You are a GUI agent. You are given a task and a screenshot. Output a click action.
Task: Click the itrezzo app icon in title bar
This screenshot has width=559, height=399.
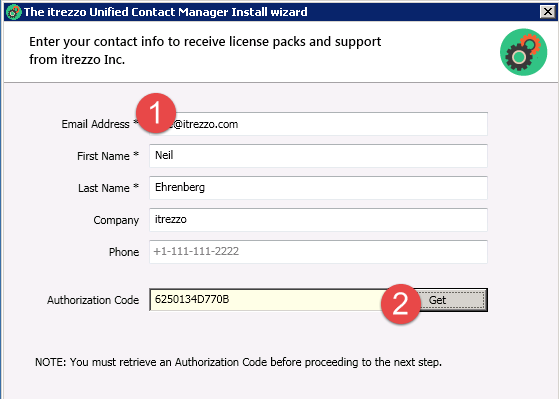coord(13,12)
